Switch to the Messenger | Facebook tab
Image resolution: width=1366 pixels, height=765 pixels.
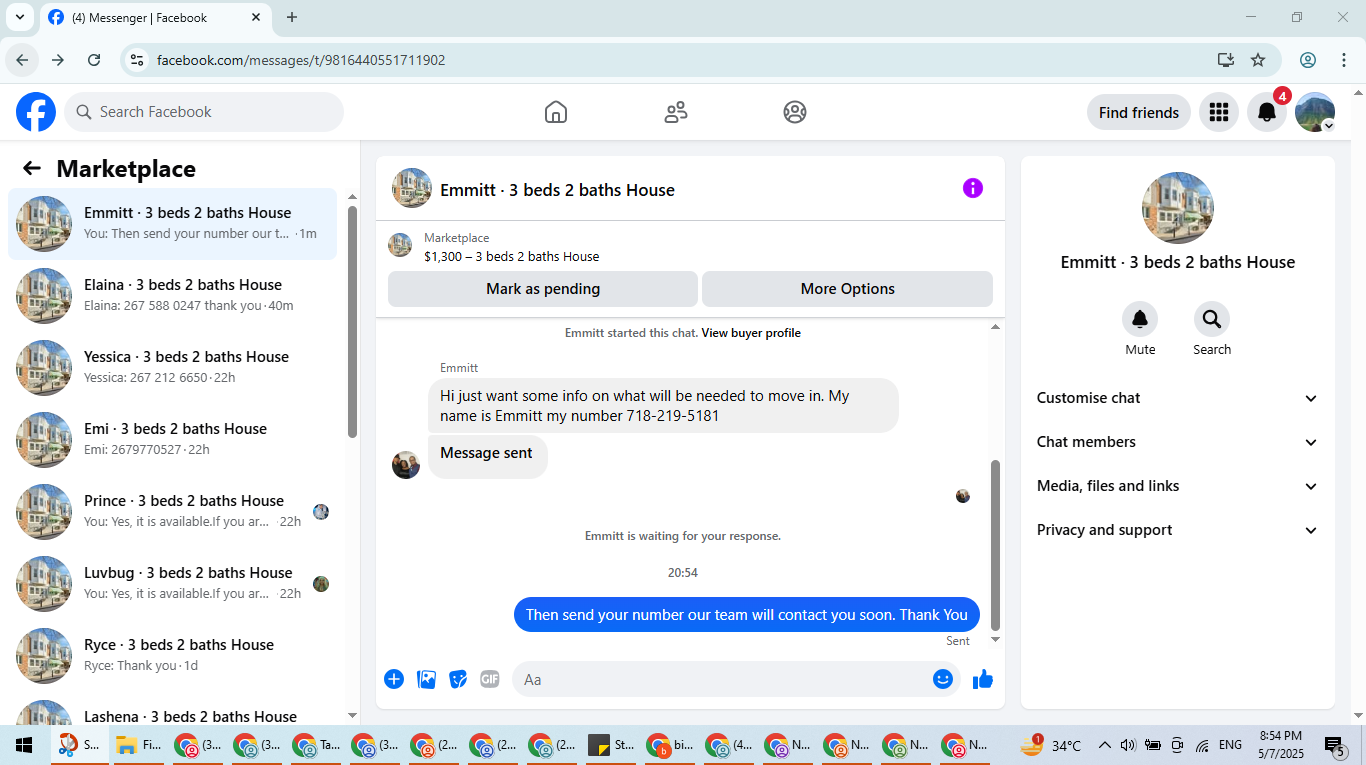(155, 17)
